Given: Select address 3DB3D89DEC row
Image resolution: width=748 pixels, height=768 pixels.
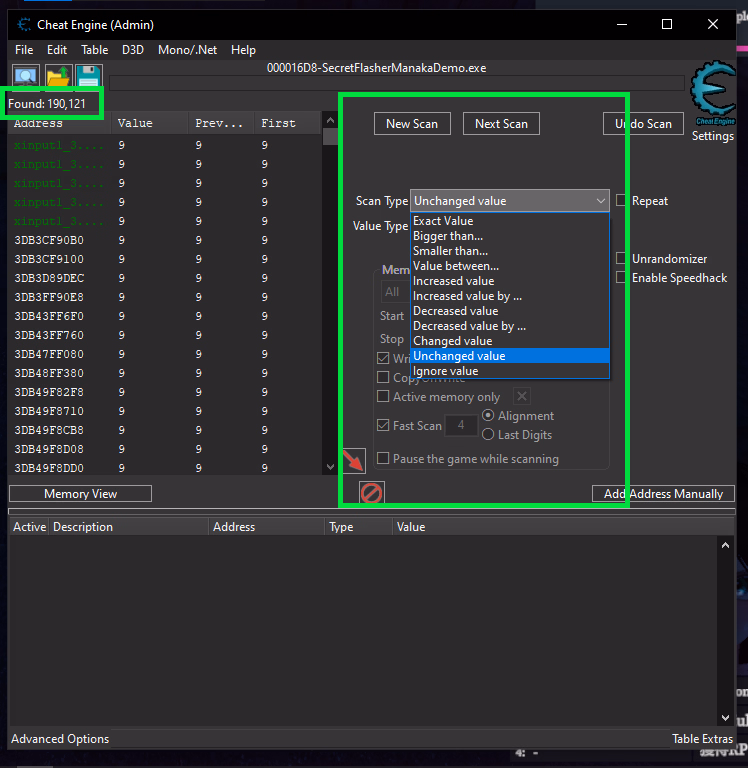Looking at the screenshot, I should pyautogui.click(x=165, y=278).
